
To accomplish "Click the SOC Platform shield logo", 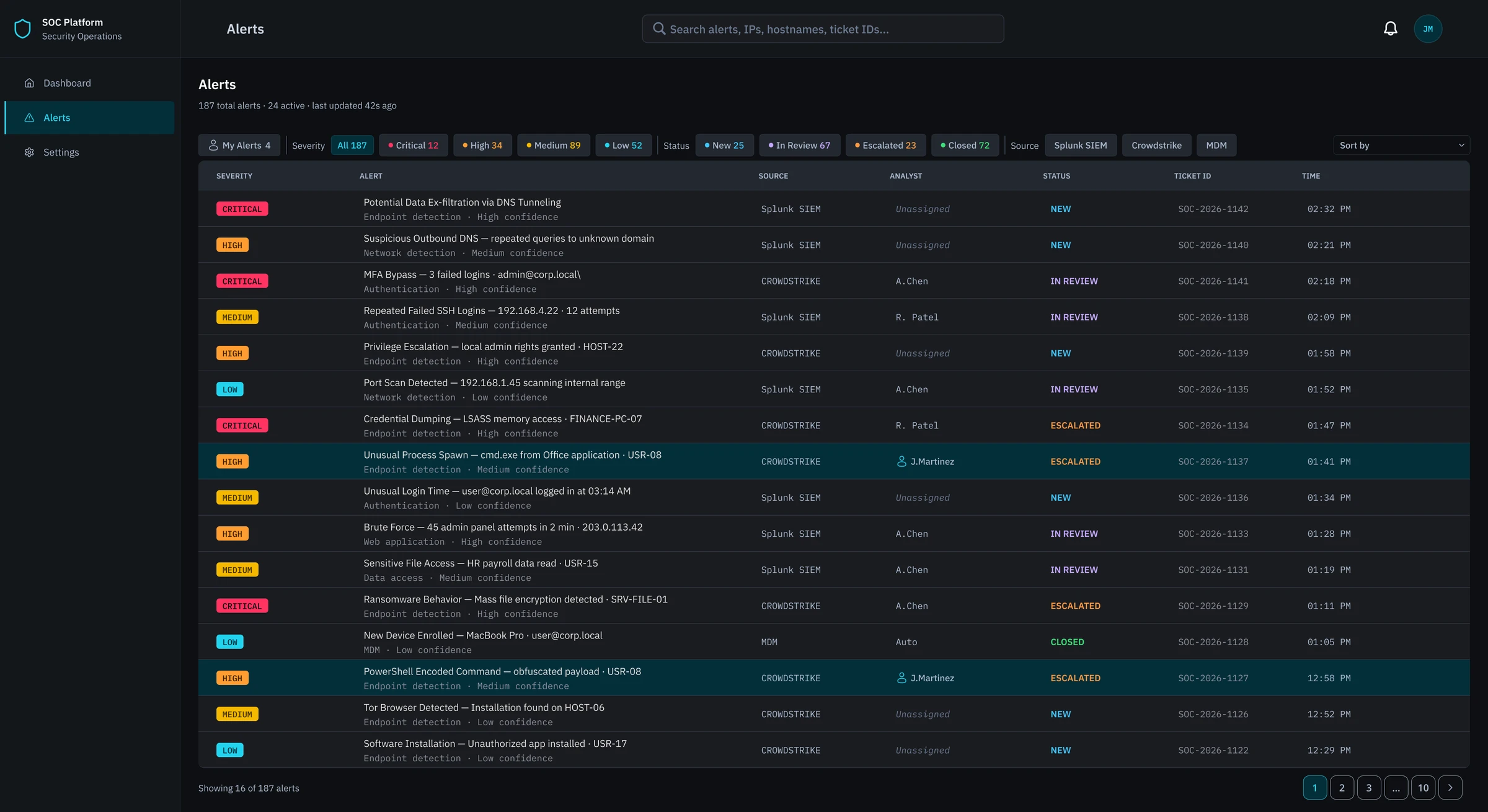I will (22, 29).
